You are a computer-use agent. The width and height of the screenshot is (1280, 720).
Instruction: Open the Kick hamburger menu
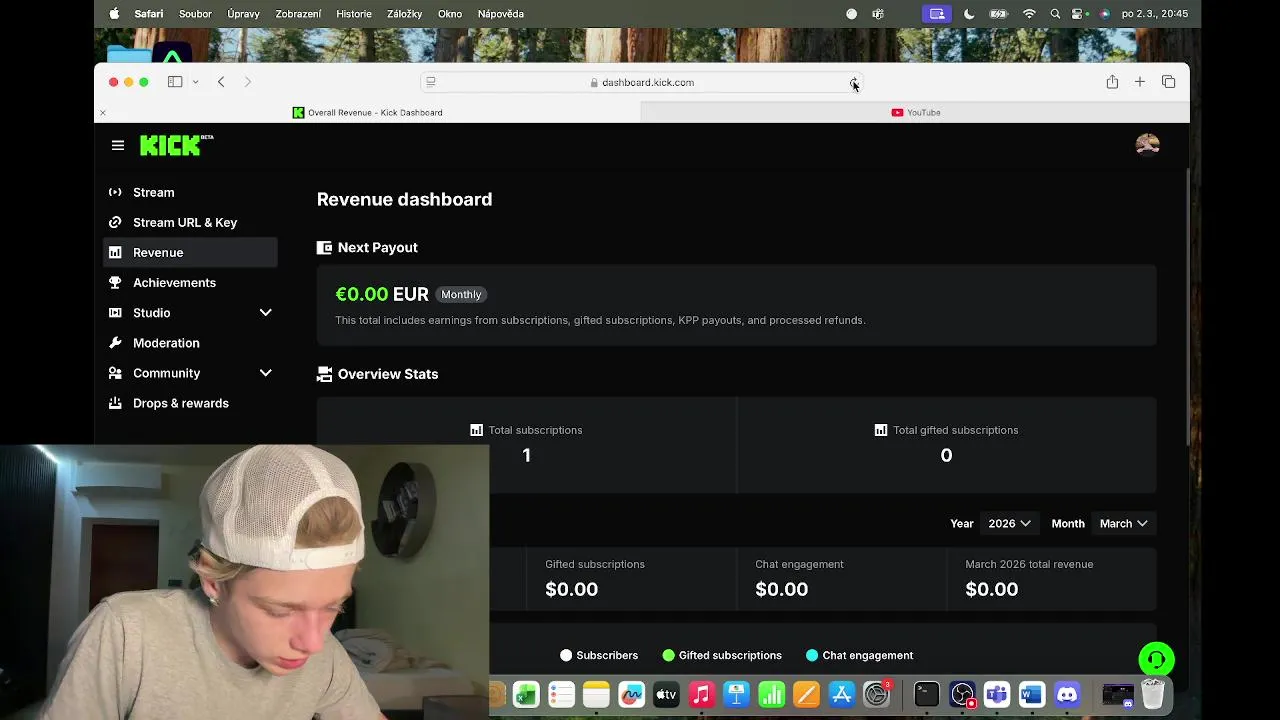click(x=118, y=145)
